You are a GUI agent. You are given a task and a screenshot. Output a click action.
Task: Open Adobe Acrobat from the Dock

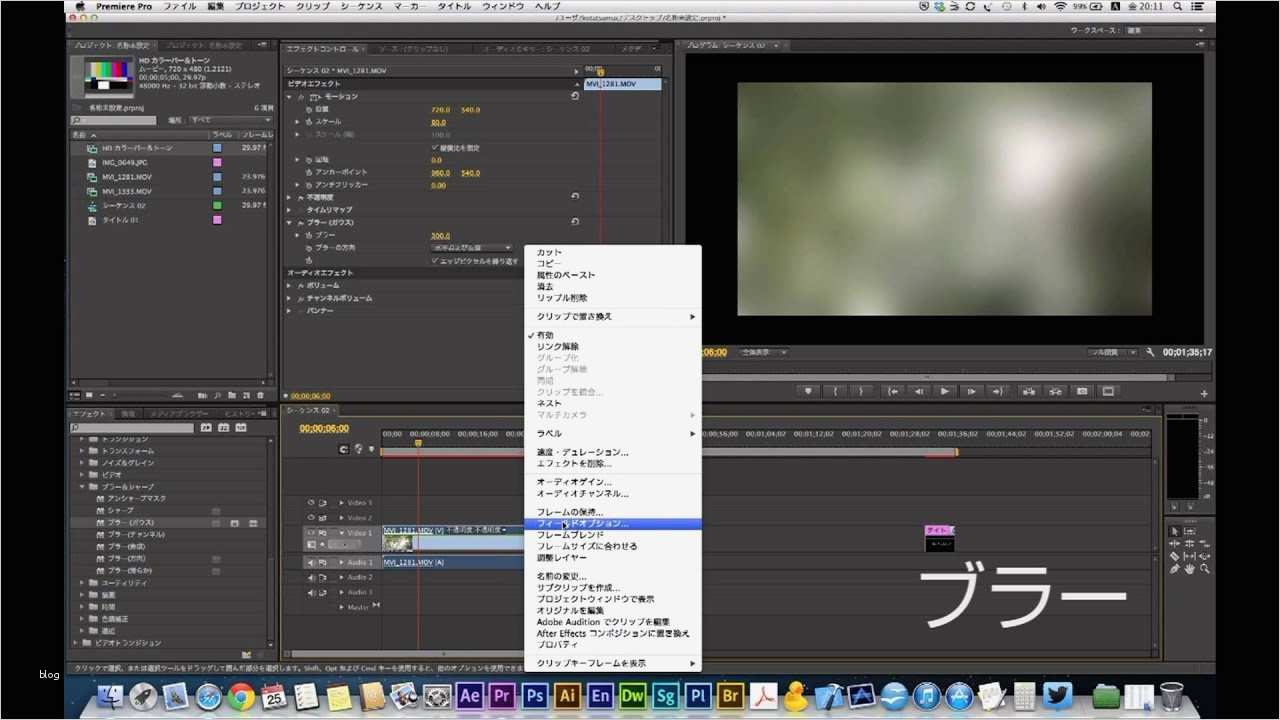[764, 695]
